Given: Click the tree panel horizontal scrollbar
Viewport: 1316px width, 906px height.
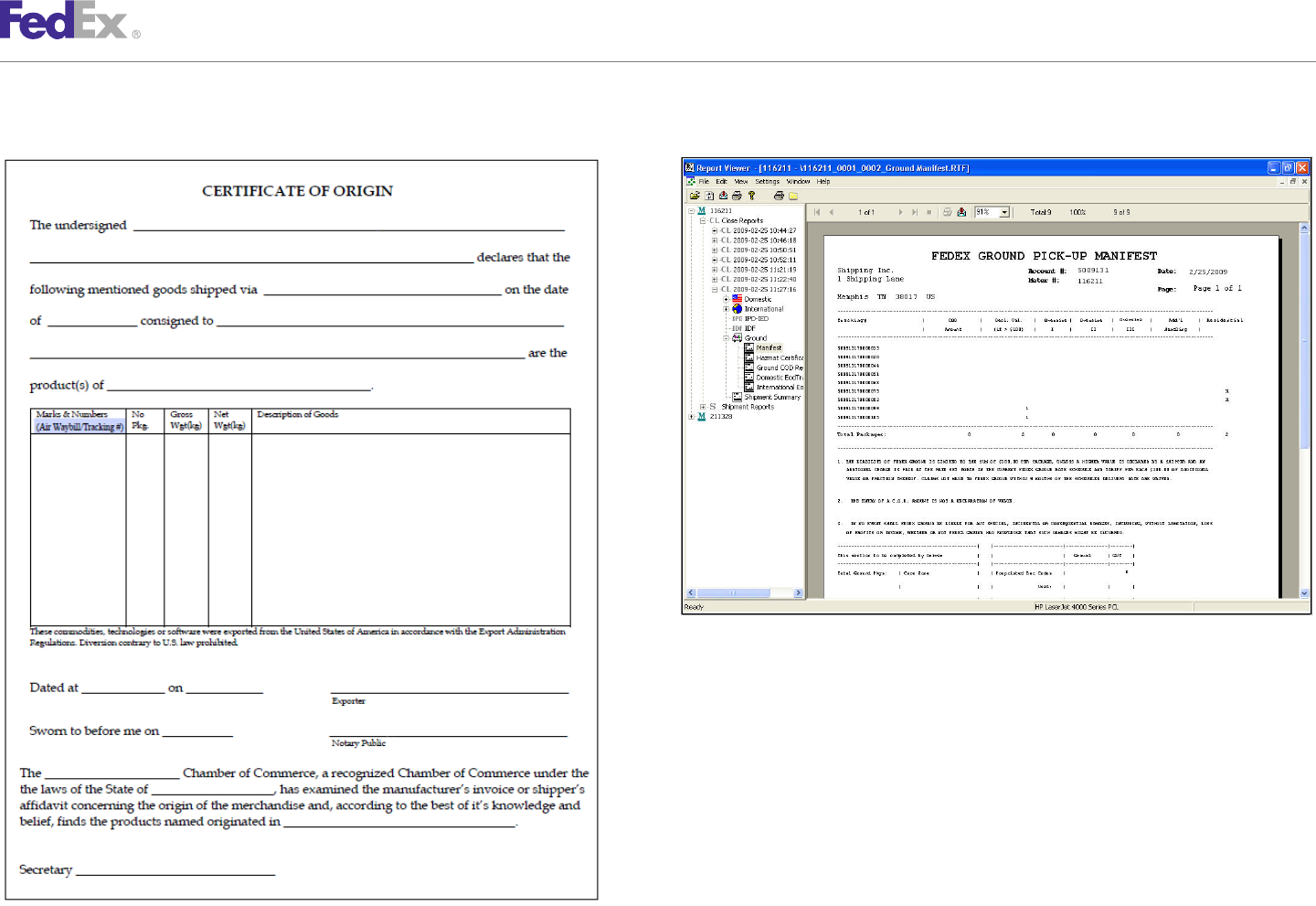Looking at the screenshot, I should [x=745, y=592].
